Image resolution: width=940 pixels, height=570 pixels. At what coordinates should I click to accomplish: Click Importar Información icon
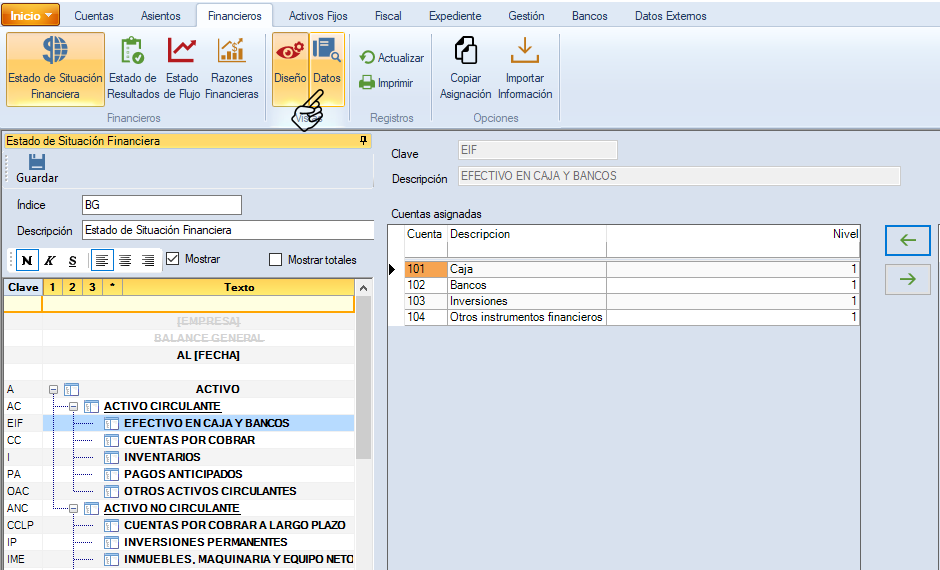(x=525, y=68)
